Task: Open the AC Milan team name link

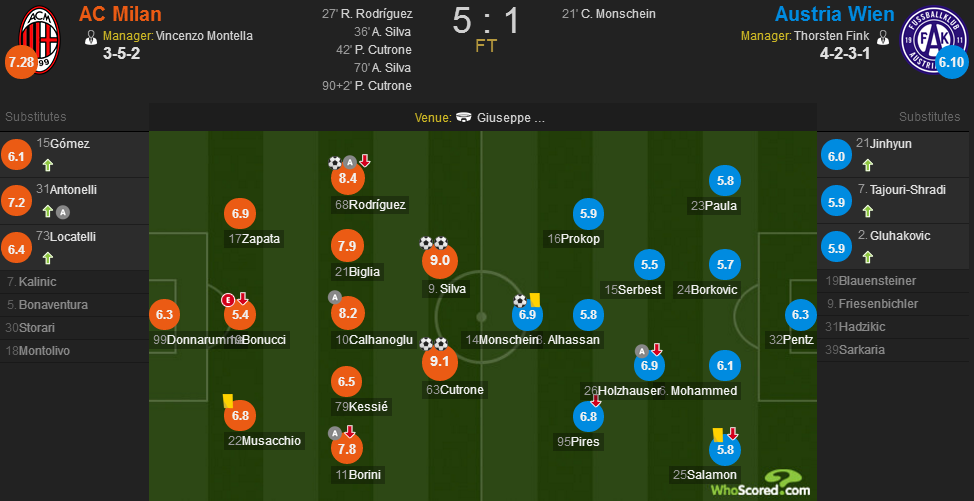Action: pos(121,14)
